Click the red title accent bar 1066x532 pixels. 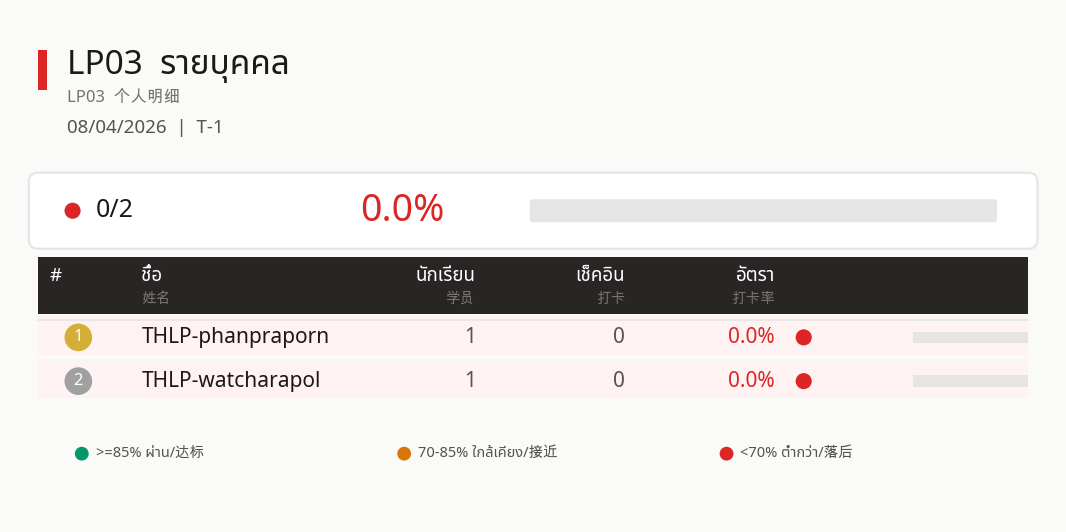[x=42, y=70]
